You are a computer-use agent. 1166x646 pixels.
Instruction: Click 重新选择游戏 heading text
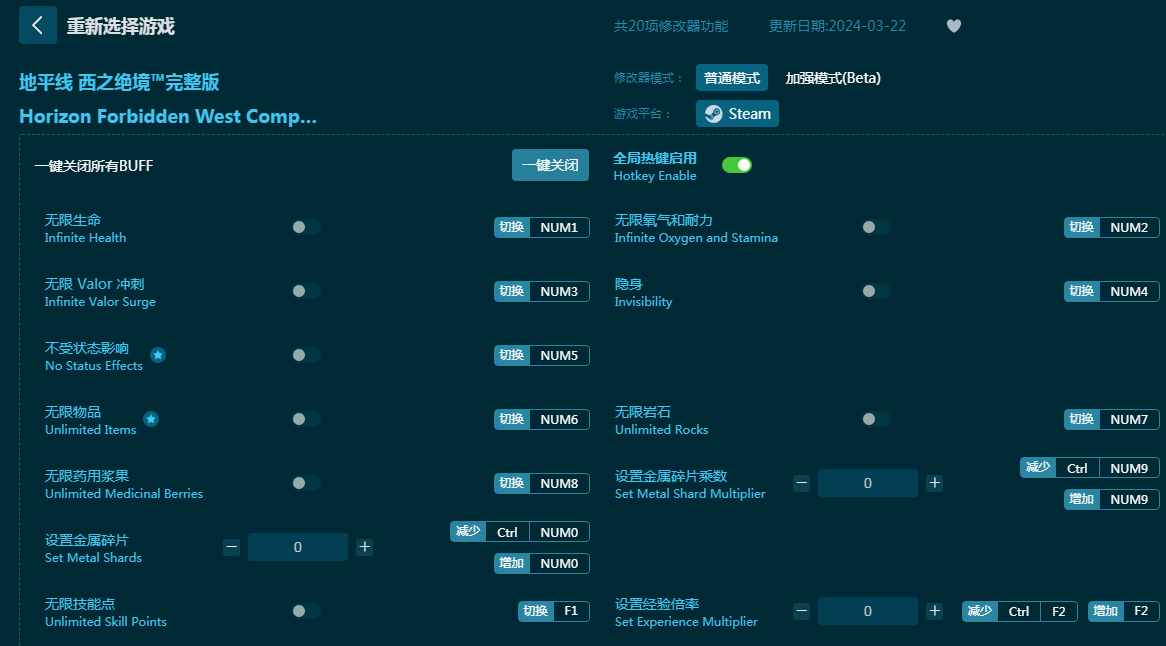click(x=120, y=26)
